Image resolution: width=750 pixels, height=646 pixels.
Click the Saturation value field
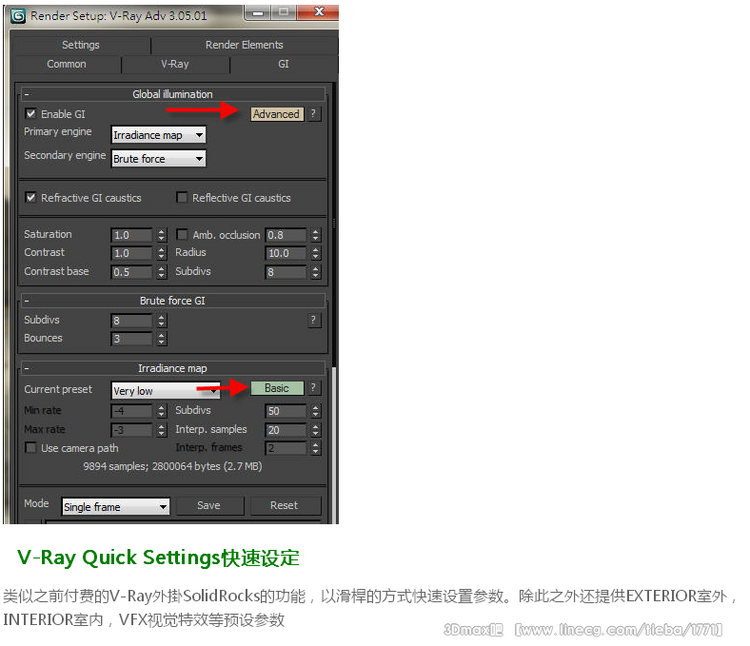tap(132, 235)
